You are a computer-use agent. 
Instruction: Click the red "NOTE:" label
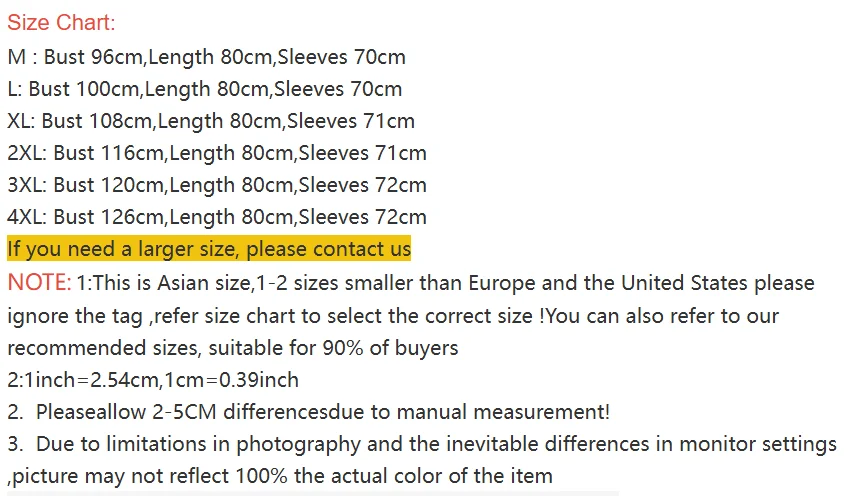pyautogui.click(x=39, y=283)
